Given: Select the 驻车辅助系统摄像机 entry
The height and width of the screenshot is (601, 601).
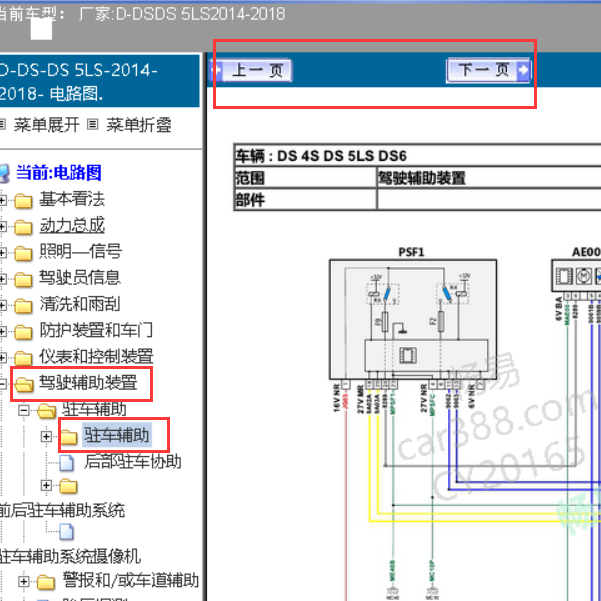Looking at the screenshot, I should point(70,556).
